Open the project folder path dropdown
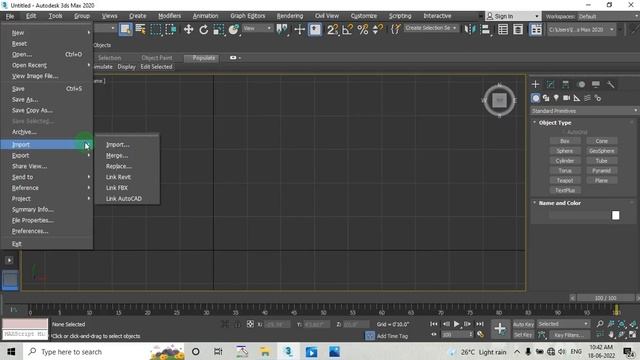This screenshot has width=640, height=360. pyautogui.click(x=581, y=29)
